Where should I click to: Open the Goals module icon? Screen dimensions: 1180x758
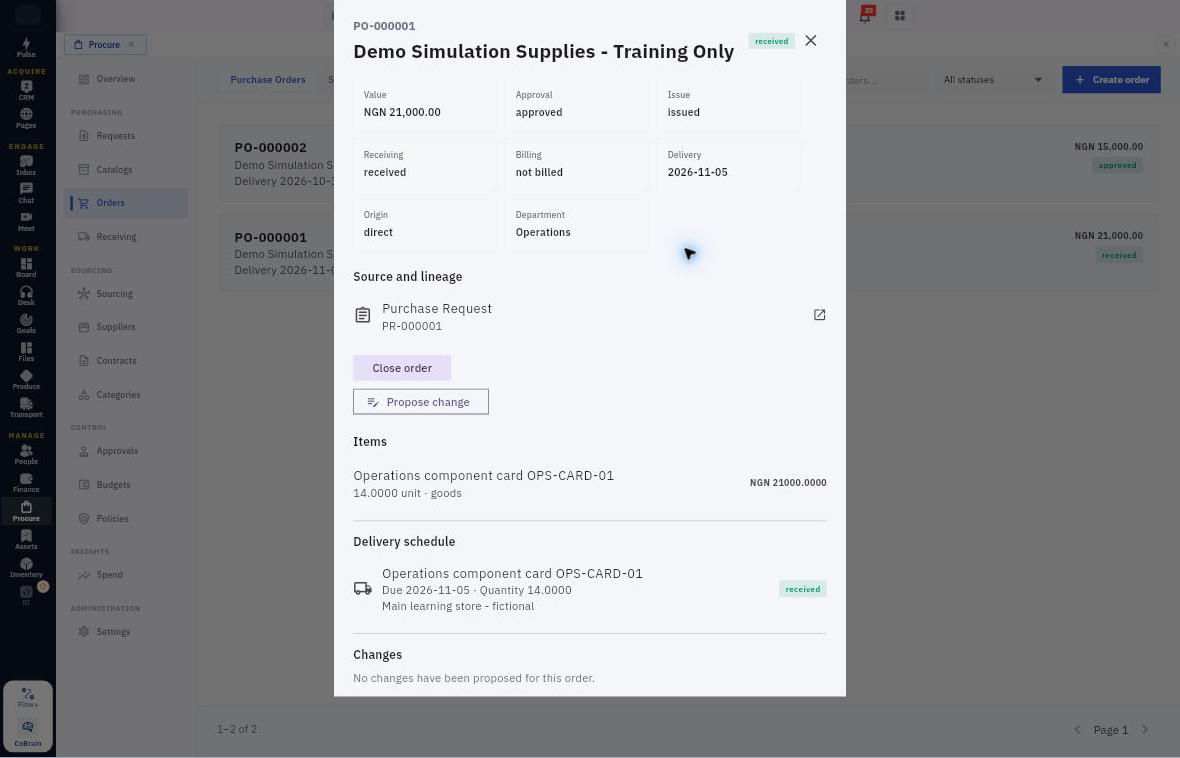tap(26, 323)
